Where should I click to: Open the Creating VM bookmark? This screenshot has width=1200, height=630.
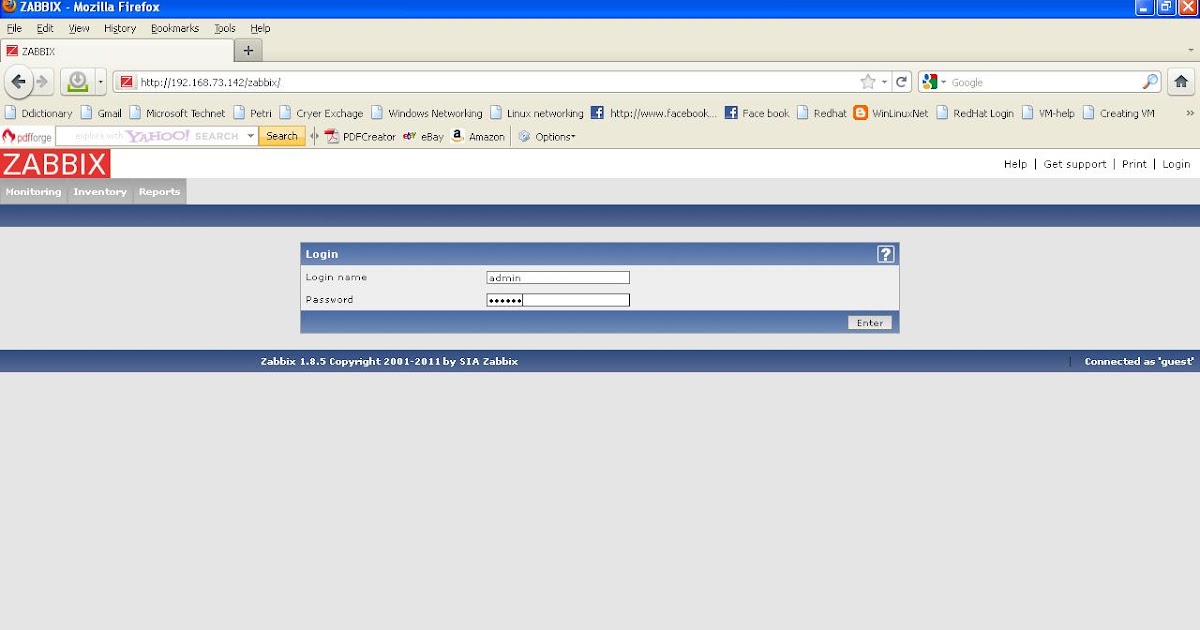pos(1118,113)
